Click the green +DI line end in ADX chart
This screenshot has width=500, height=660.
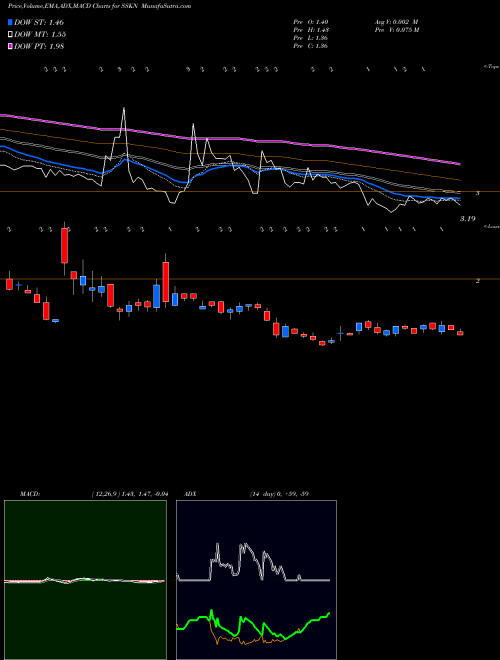coord(328,614)
